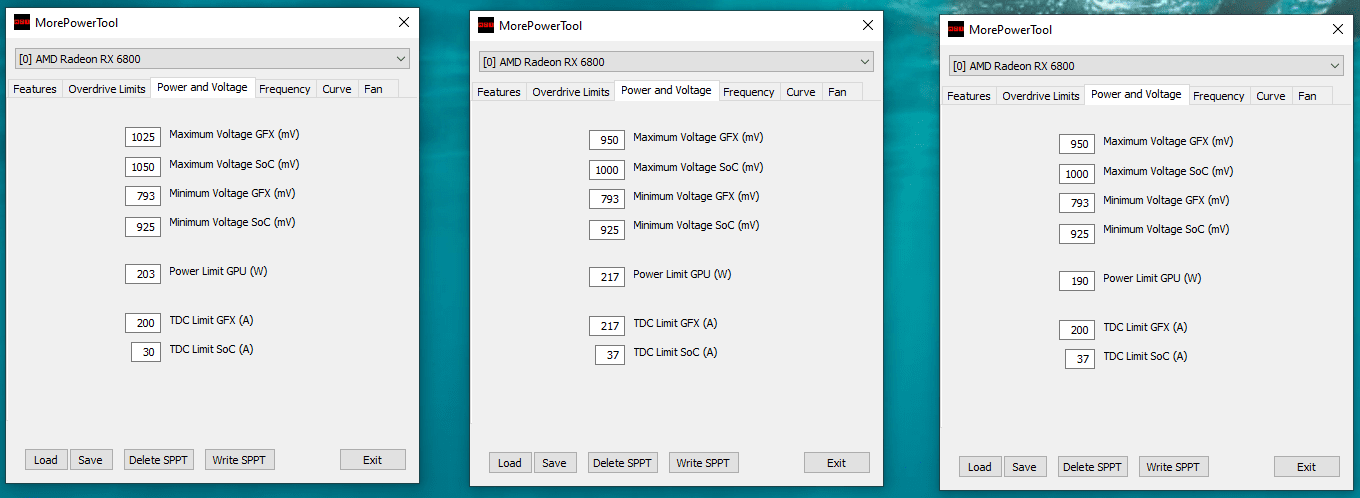1360x498 pixels.
Task: Click the MorePowerTool app icon in middle window
Action: coord(486,25)
